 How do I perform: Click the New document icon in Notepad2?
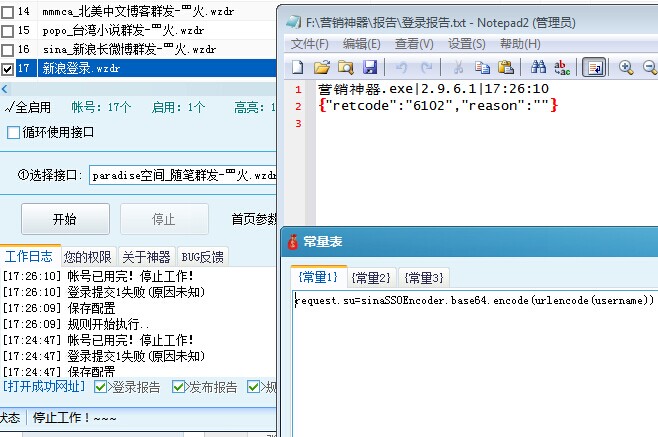298,67
